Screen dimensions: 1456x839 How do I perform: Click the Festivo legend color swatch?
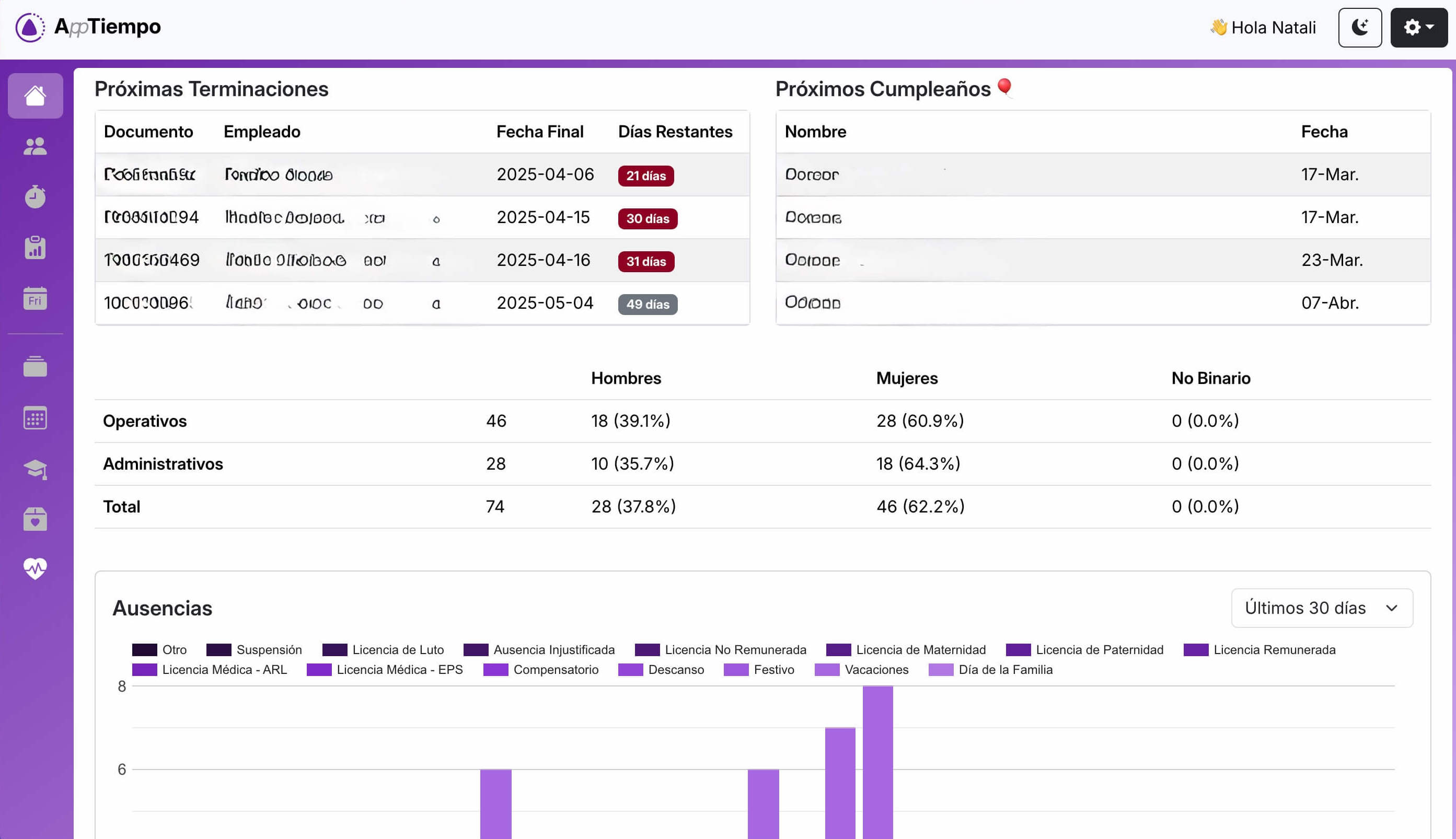tap(735, 670)
